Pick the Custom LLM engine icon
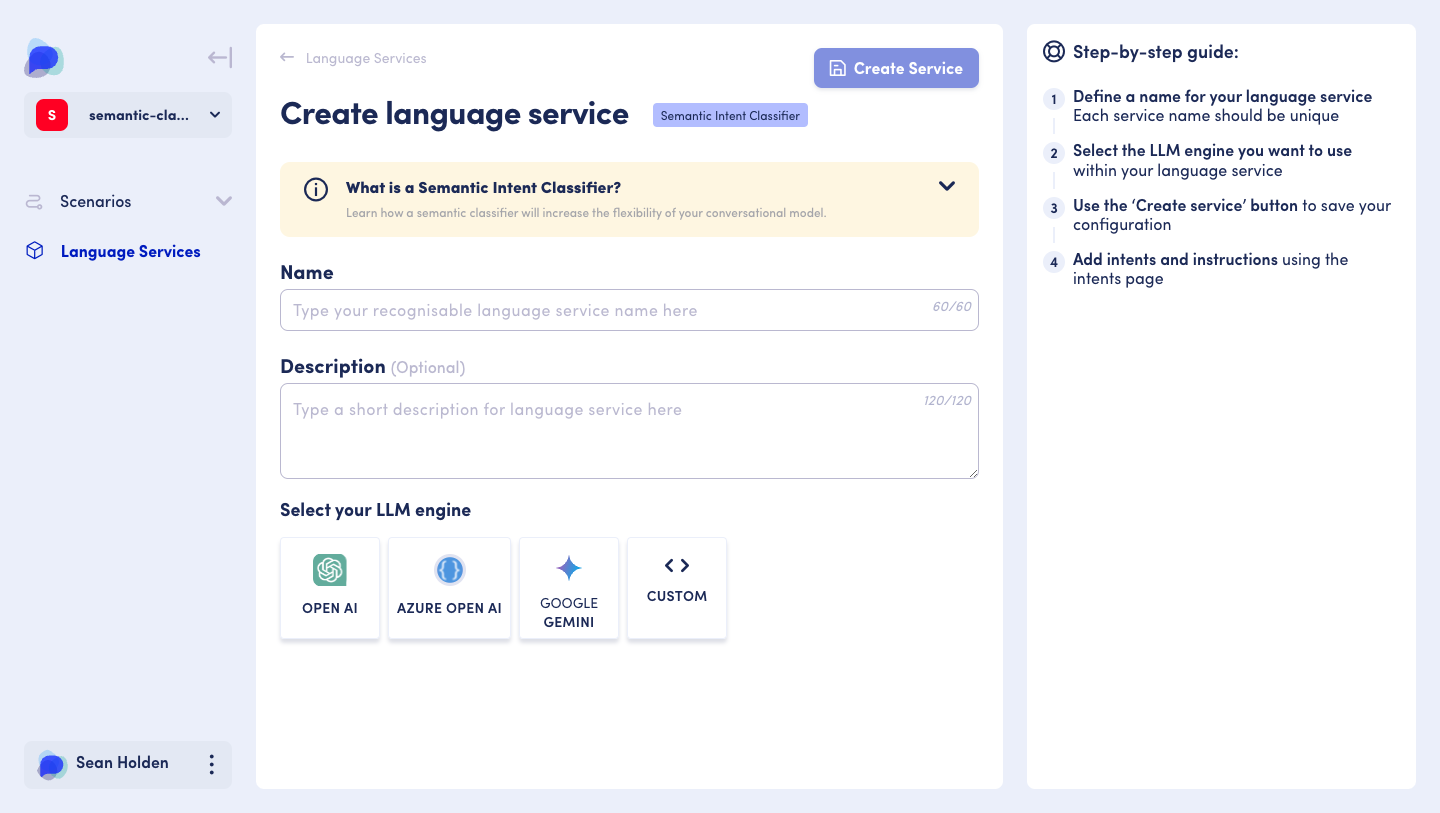 coord(677,565)
